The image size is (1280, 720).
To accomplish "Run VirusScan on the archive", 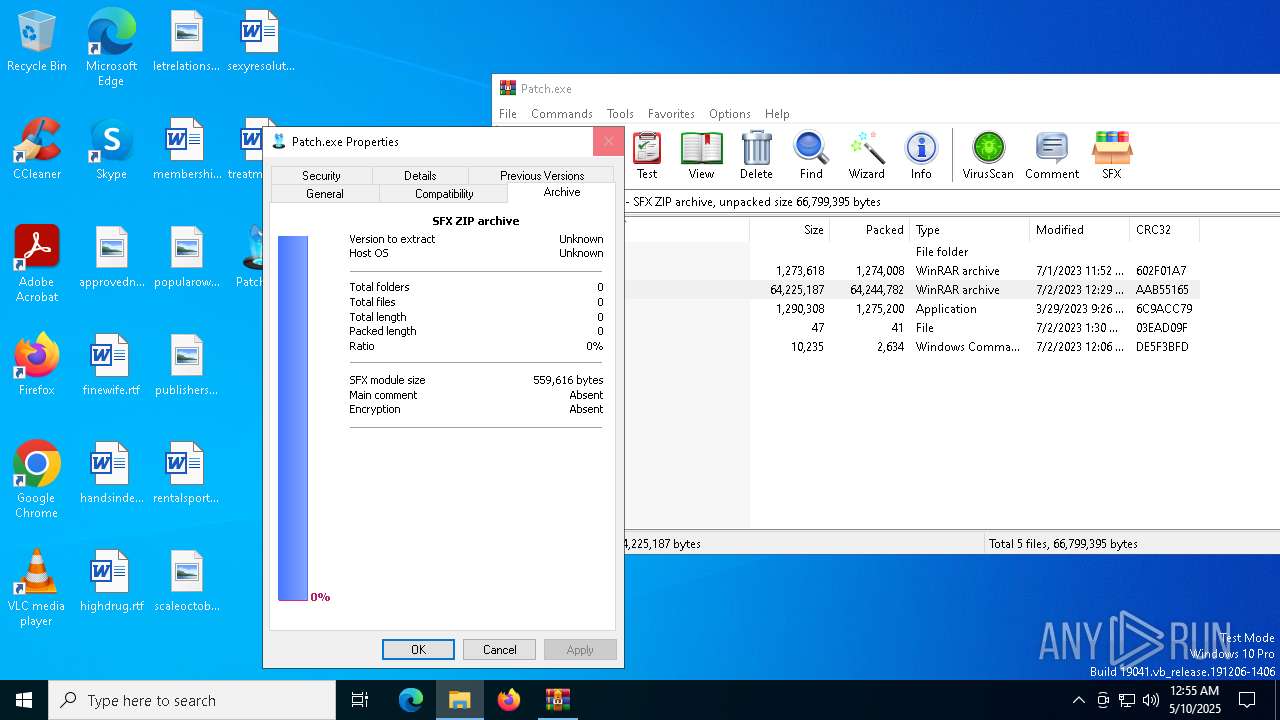I will click(988, 156).
